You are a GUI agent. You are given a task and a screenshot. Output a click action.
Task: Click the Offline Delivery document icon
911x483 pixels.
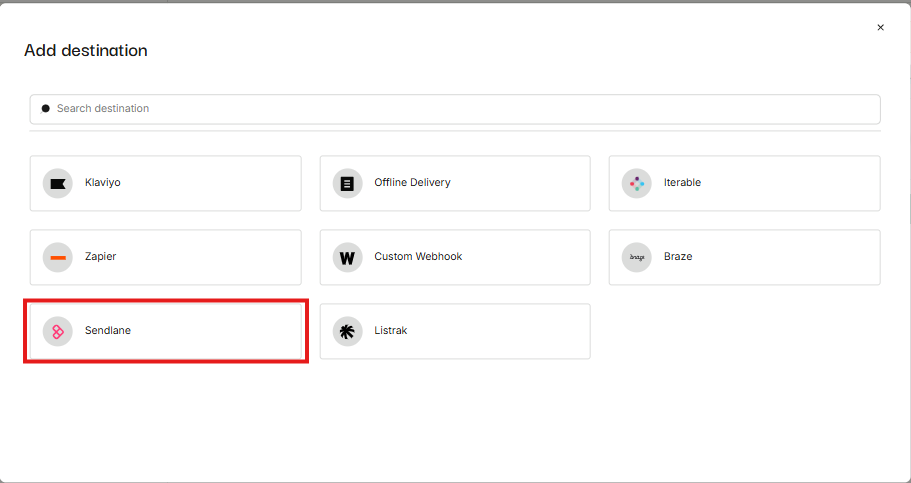[x=347, y=184]
